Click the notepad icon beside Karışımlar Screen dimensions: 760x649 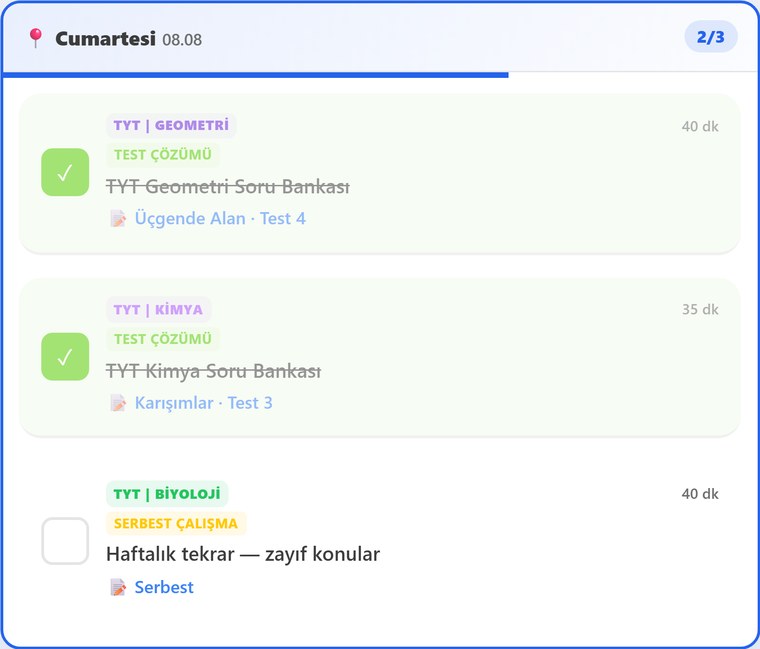click(118, 403)
